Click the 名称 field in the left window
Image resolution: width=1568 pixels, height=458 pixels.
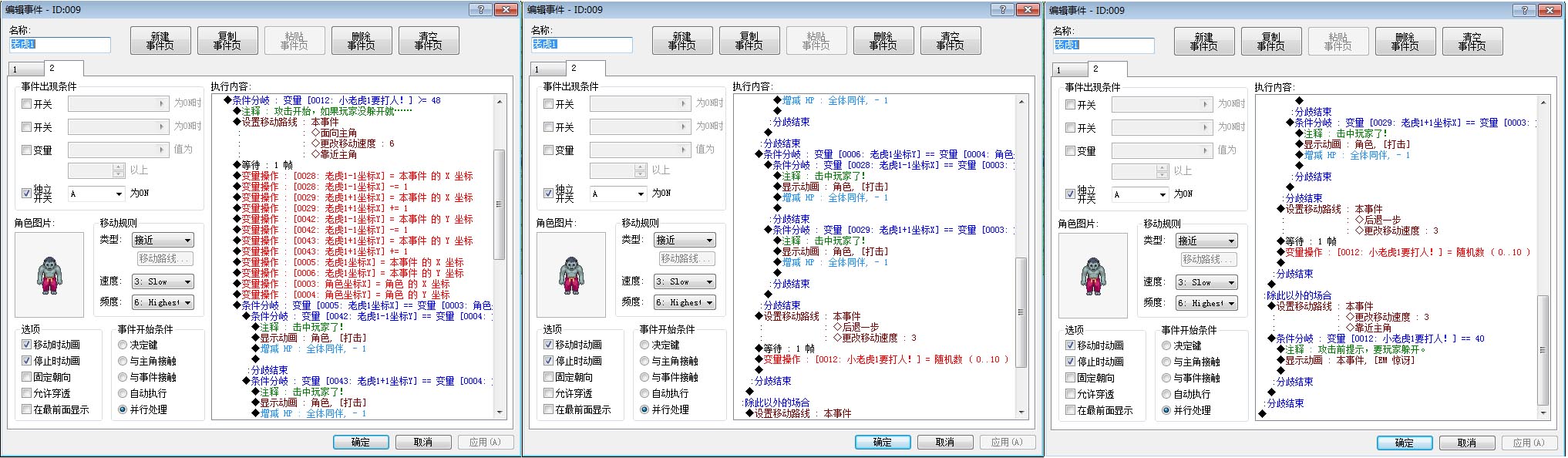(x=60, y=45)
